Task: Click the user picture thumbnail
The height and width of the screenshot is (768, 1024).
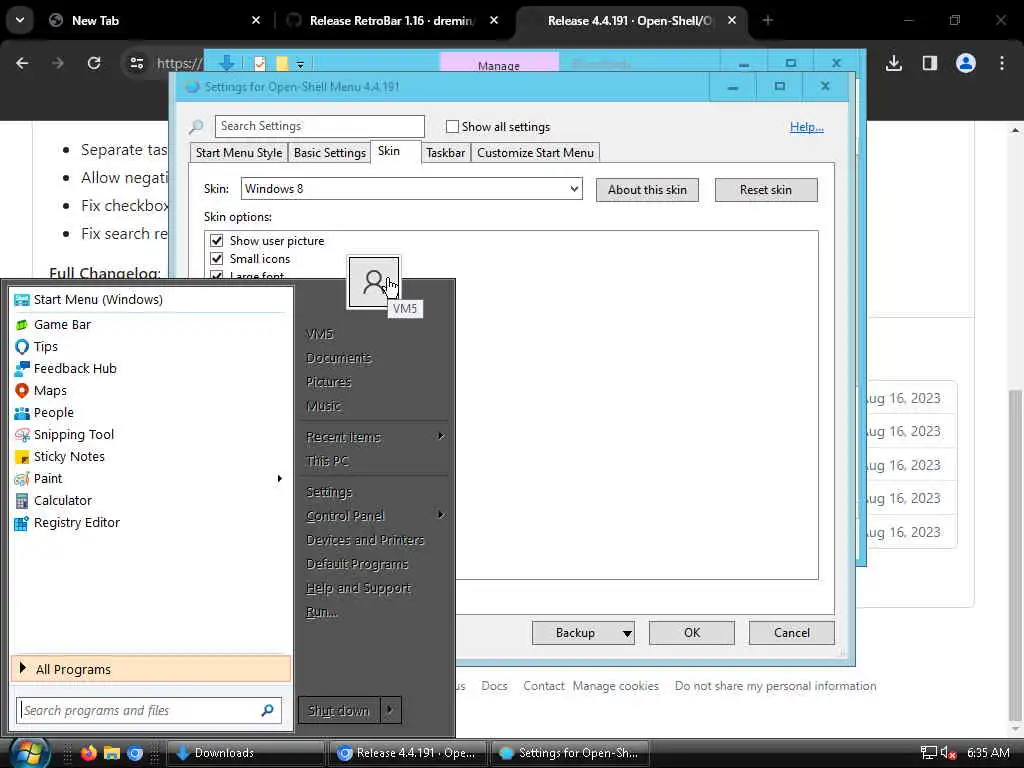Action: (x=374, y=282)
